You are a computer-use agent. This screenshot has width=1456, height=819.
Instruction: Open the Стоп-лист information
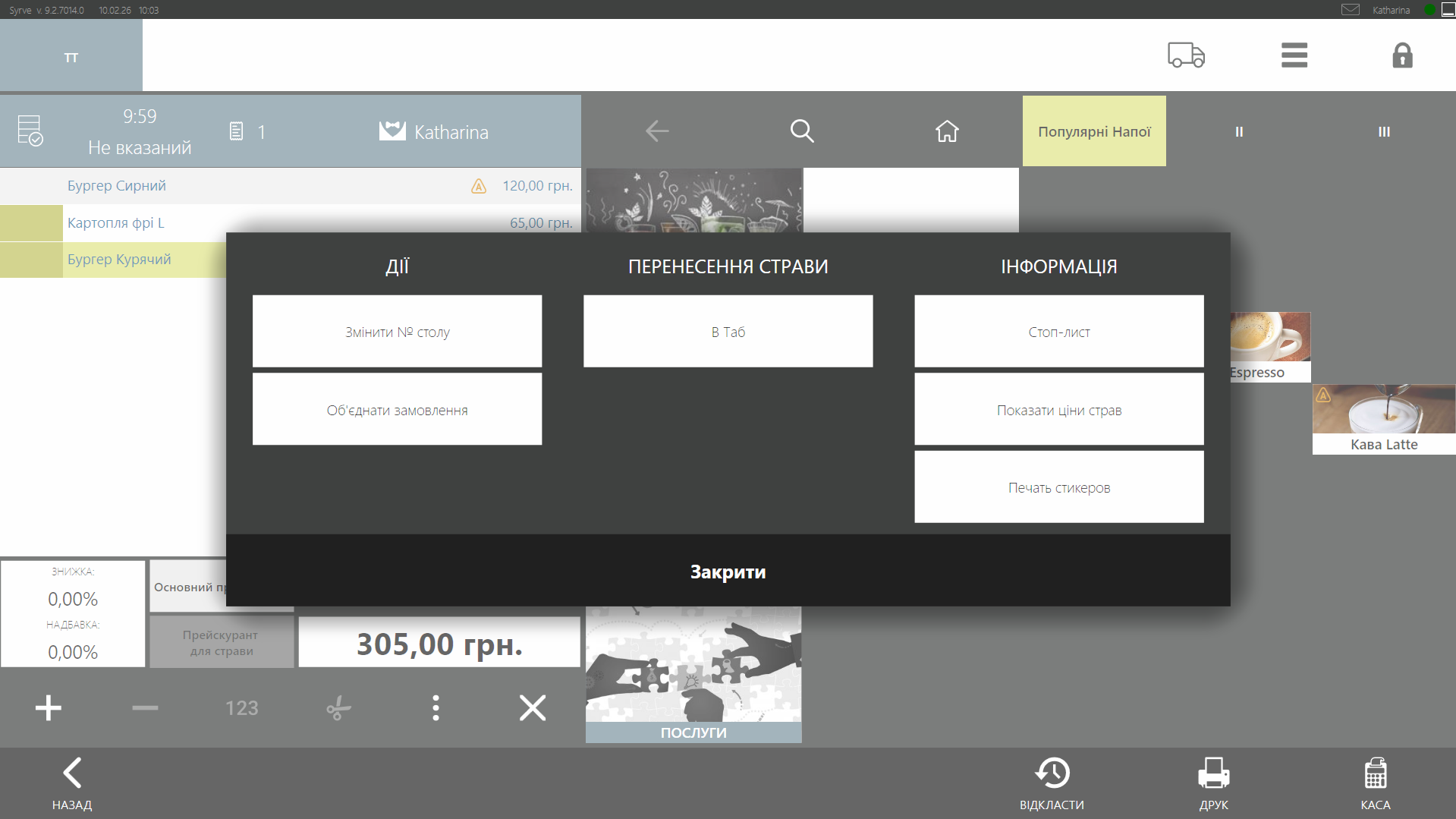click(1058, 332)
